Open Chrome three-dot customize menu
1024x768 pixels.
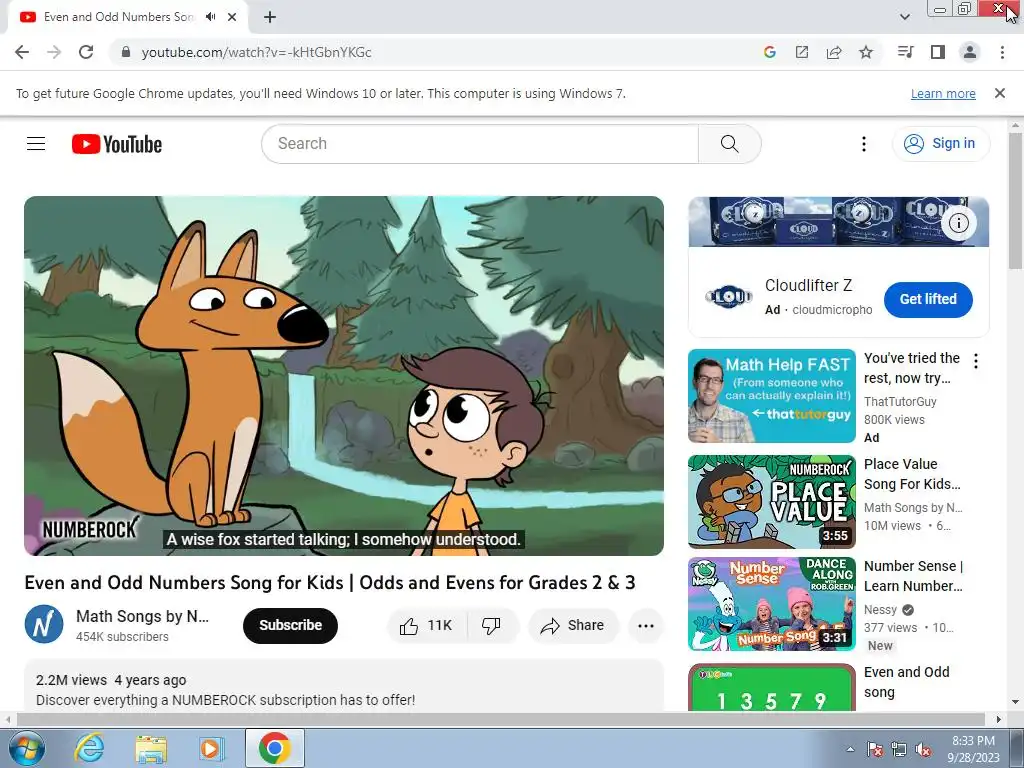(1002, 52)
